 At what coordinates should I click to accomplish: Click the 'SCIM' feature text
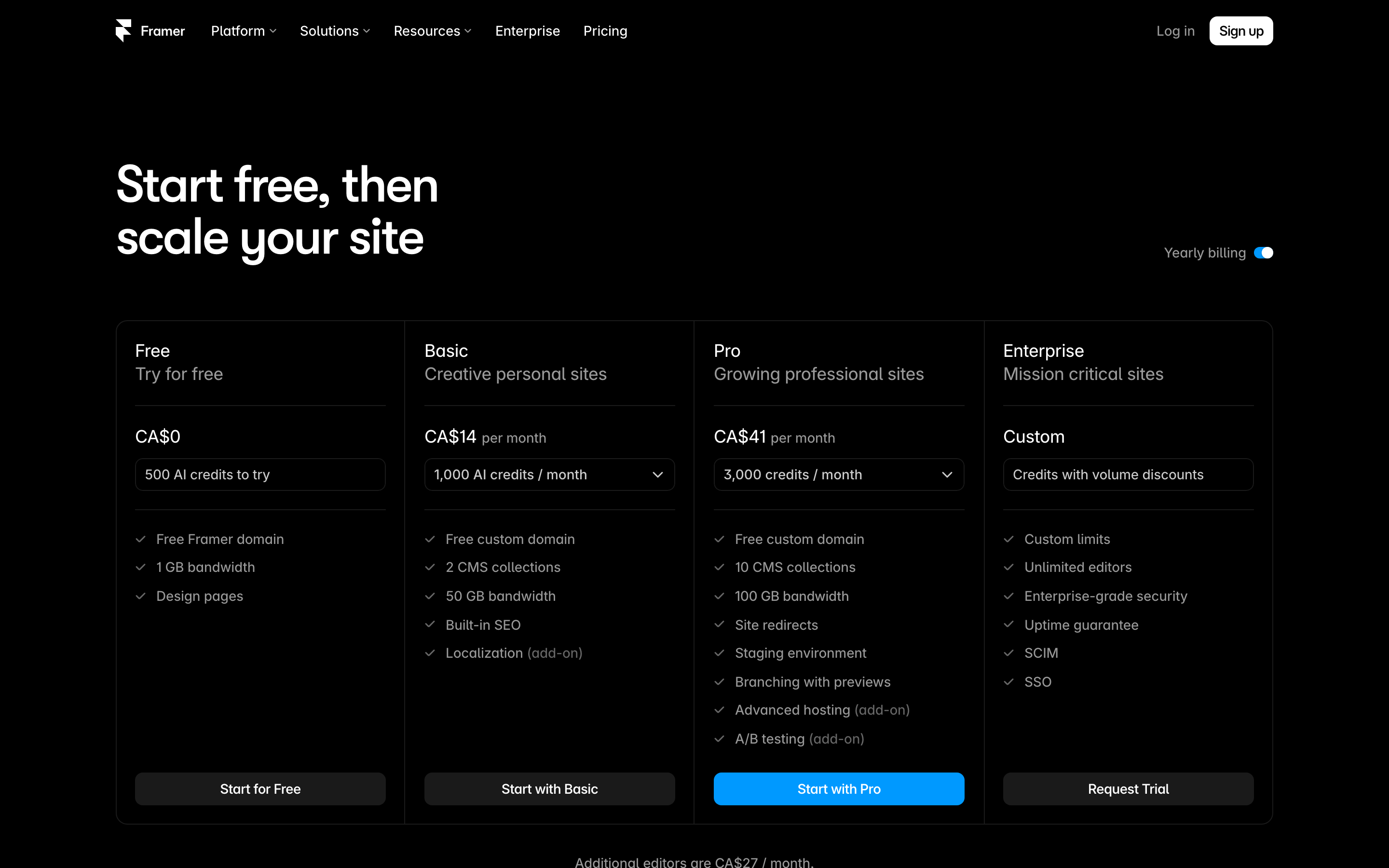(x=1041, y=653)
